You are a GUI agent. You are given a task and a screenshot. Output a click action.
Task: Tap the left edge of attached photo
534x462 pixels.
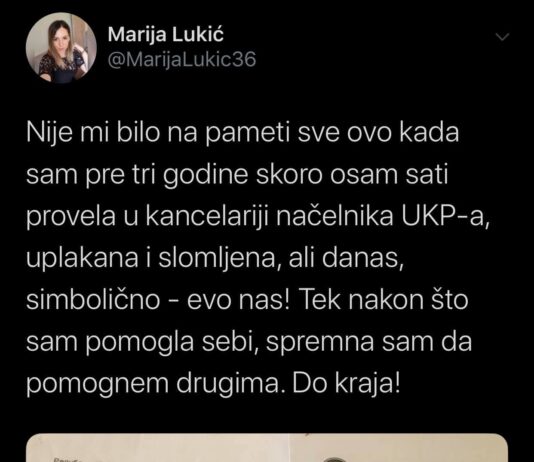pos(32,449)
